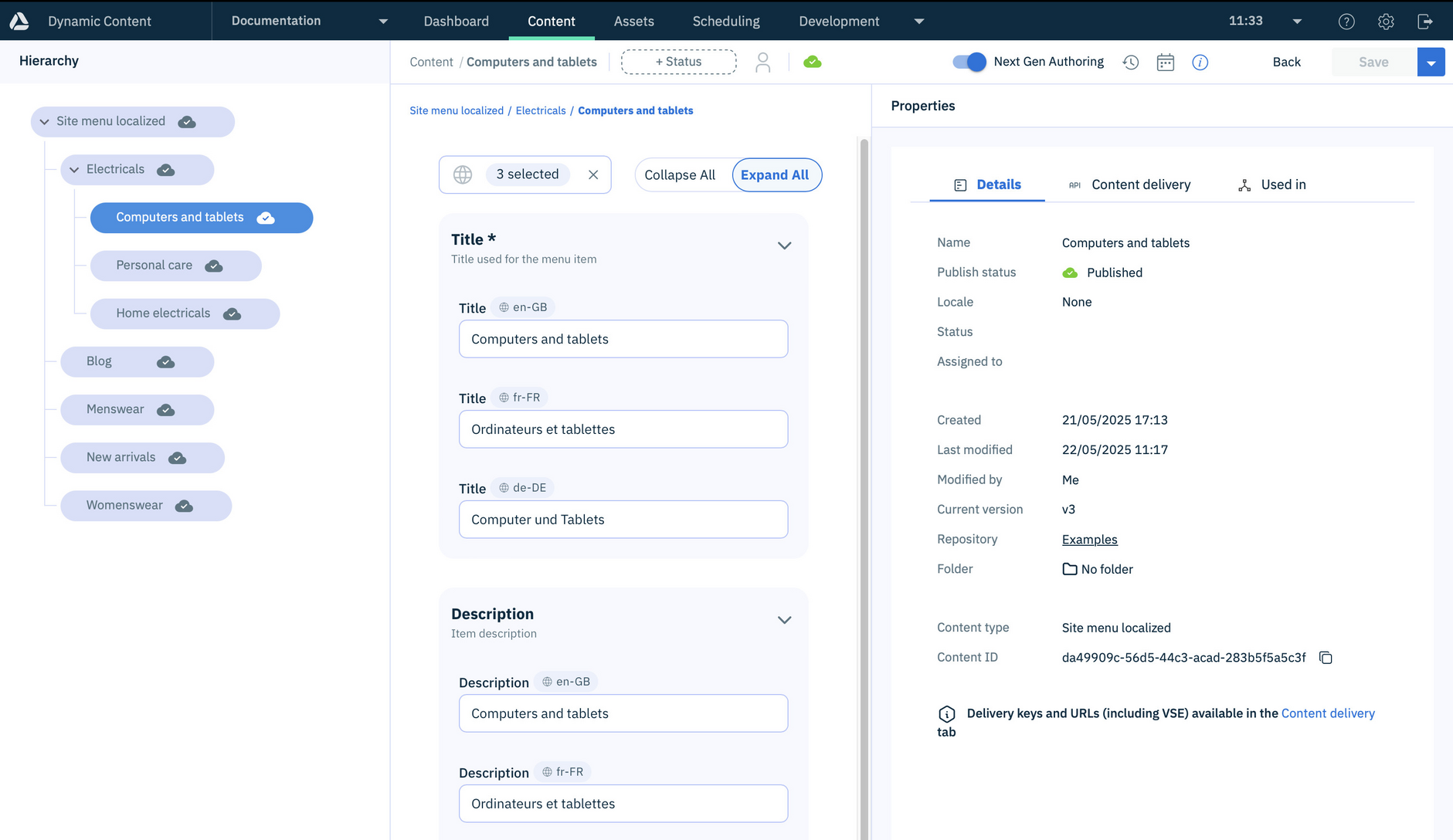Image resolution: width=1453 pixels, height=840 pixels.
Task: Click the en-GB Description input field
Action: tap(623, 713)
